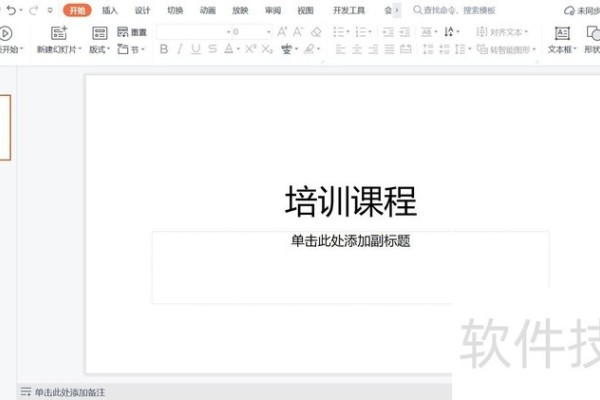Click the text direction icon
The width and height of the screenshot is (600, 400).
pos(426,32)
